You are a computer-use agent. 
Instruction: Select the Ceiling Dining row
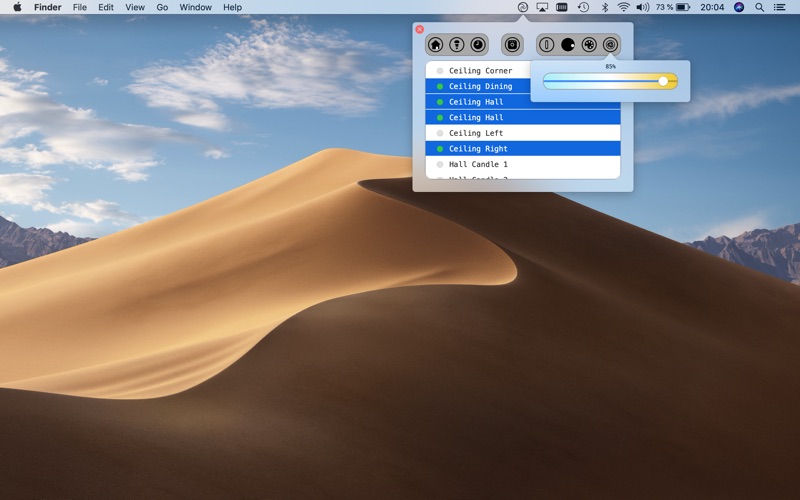click(478, 86)
